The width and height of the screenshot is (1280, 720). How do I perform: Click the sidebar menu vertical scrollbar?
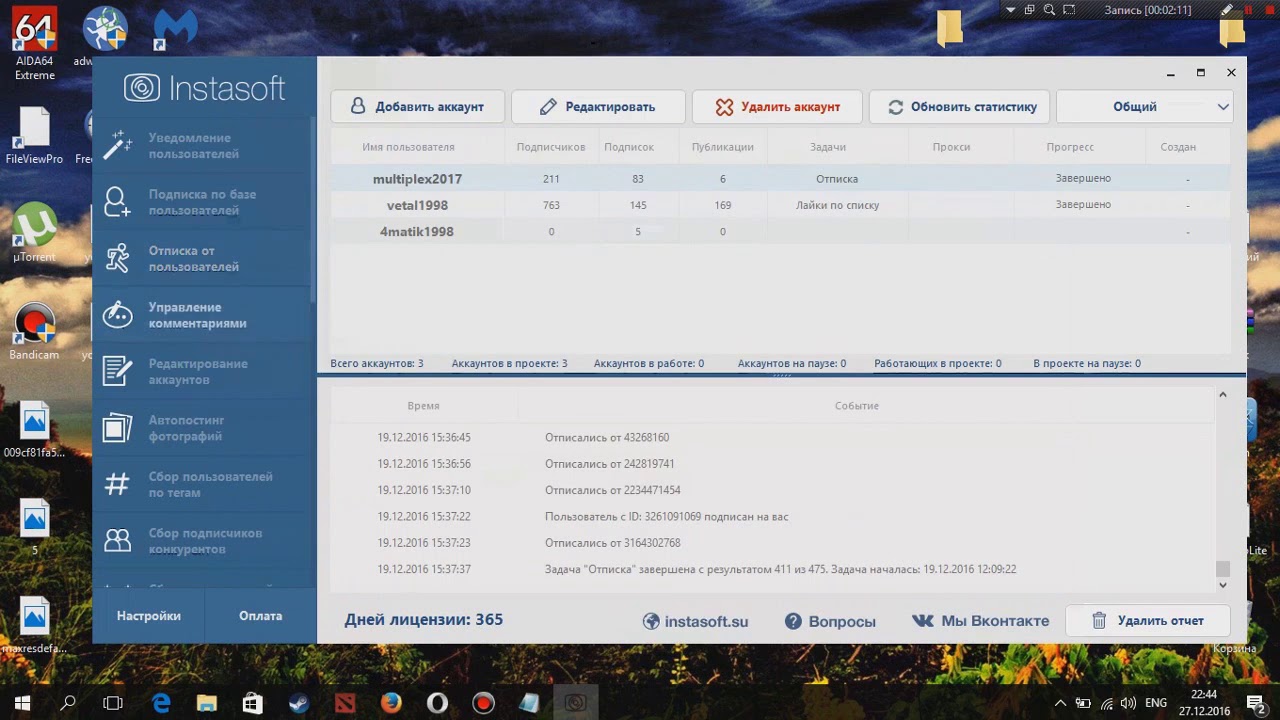click(x=312, y=210)
